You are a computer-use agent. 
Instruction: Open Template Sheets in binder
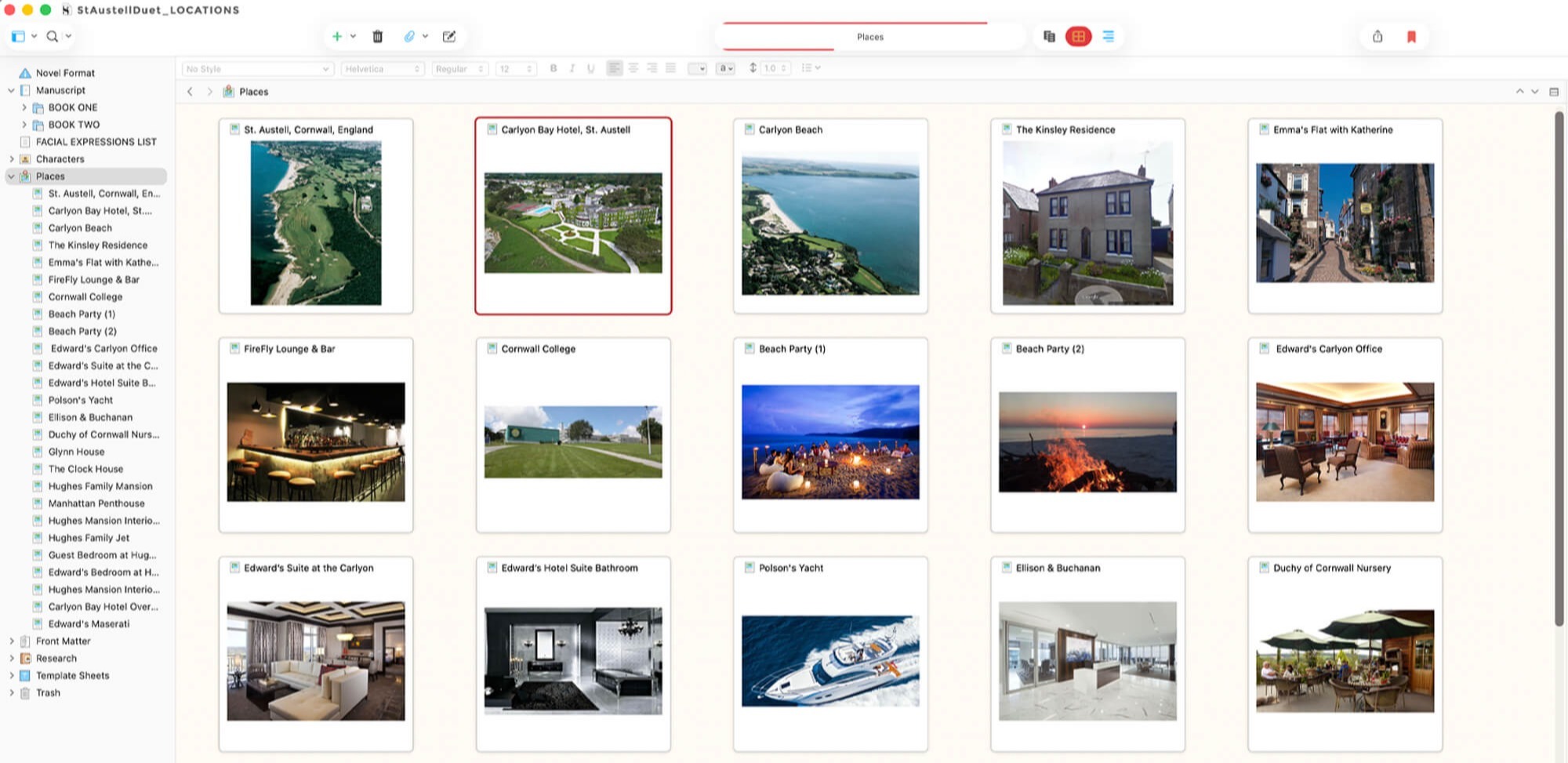(72, 676)
